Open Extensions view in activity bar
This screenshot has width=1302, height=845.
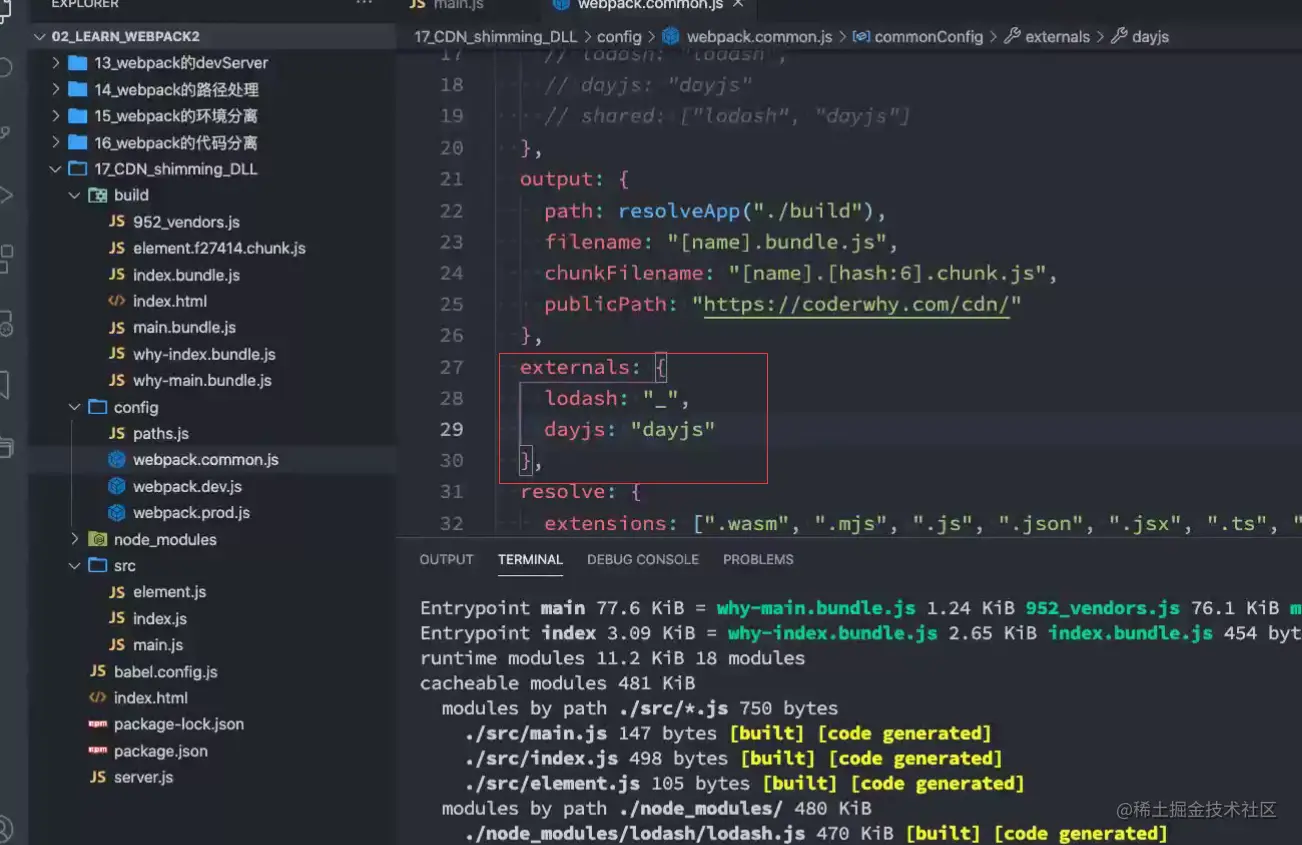(x=8, y=258)
